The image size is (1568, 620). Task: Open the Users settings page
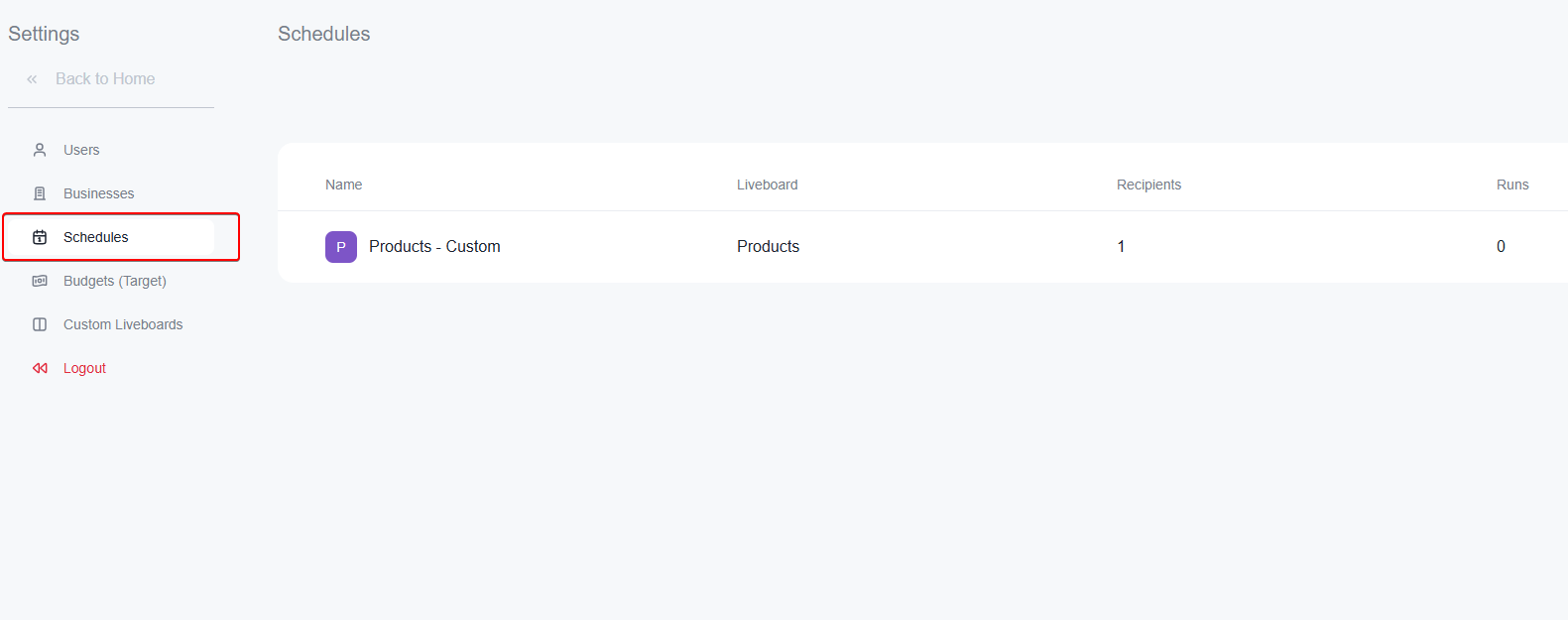click(81, 150)
